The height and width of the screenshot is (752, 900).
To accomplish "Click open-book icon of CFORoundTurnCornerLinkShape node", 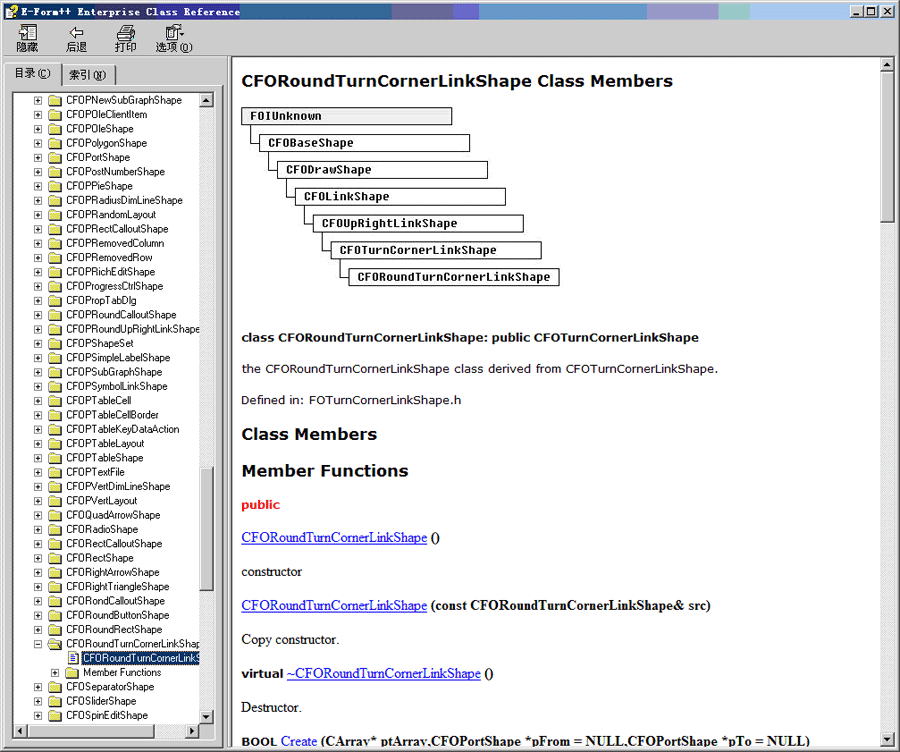I will click(55, 644).
